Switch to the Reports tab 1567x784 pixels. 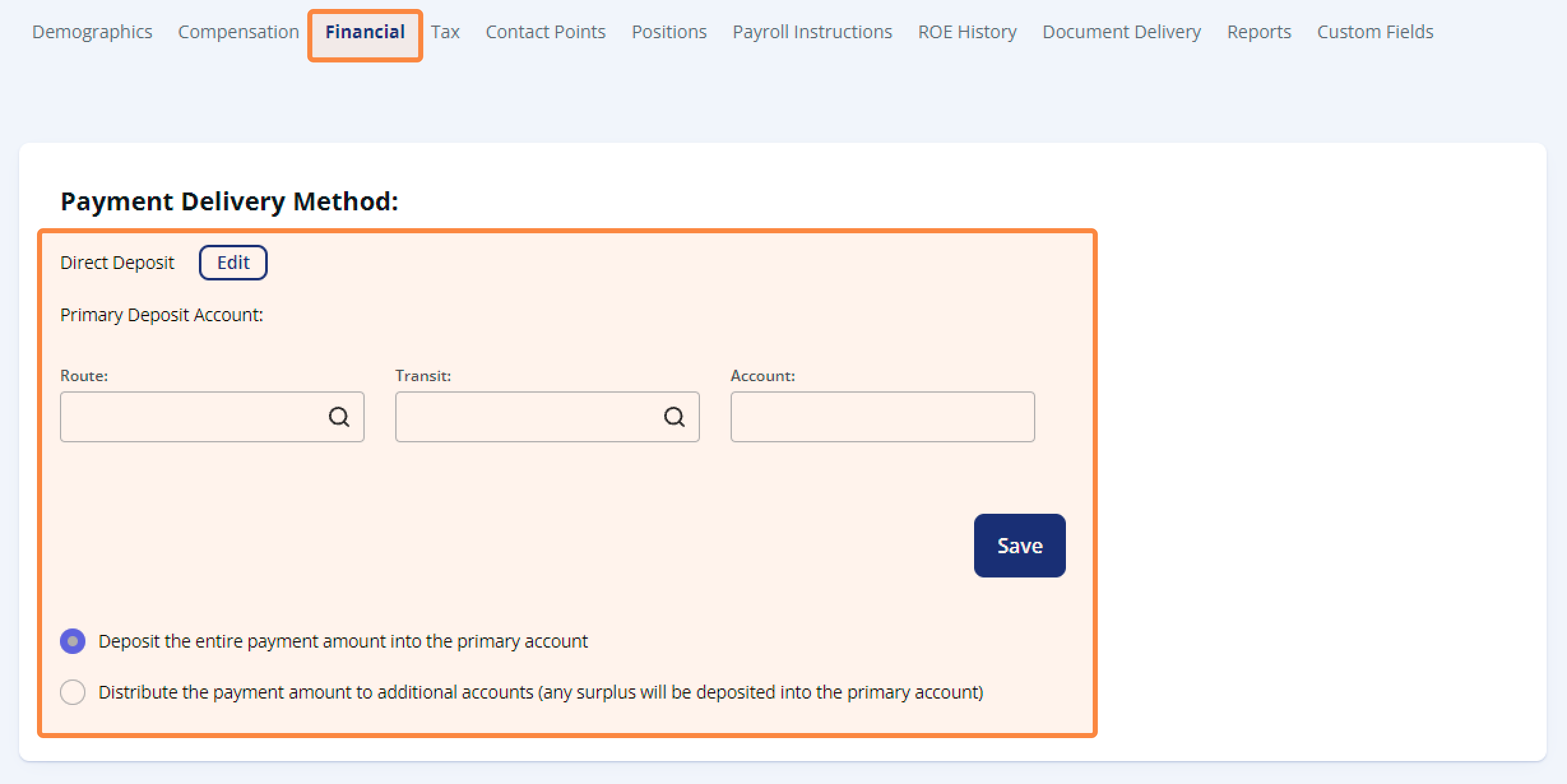[x=1259, y=32]
